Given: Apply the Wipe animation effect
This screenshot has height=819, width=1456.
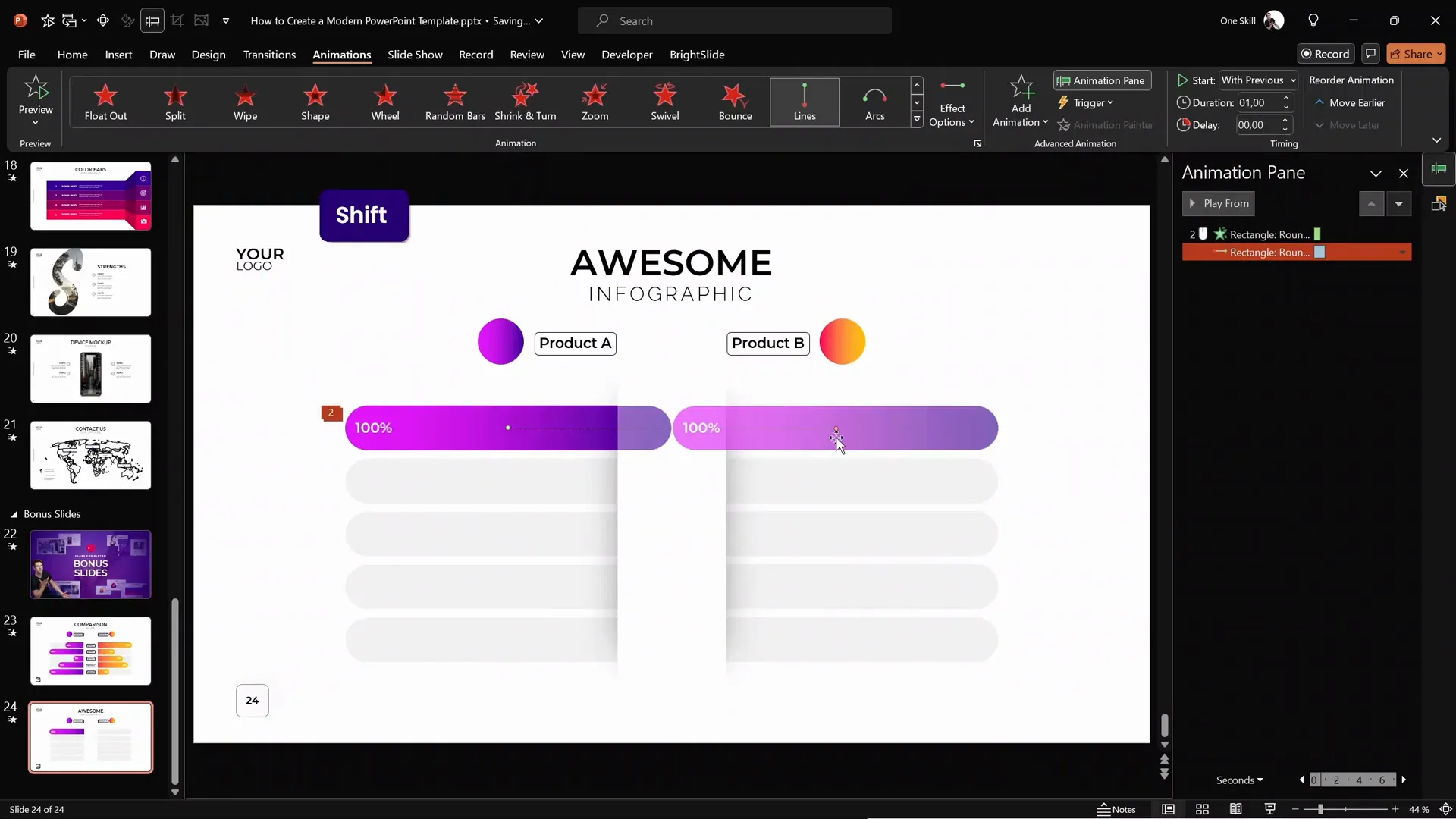Looking at the screenshot, I should pyautogui.click(x=245, y=102).
